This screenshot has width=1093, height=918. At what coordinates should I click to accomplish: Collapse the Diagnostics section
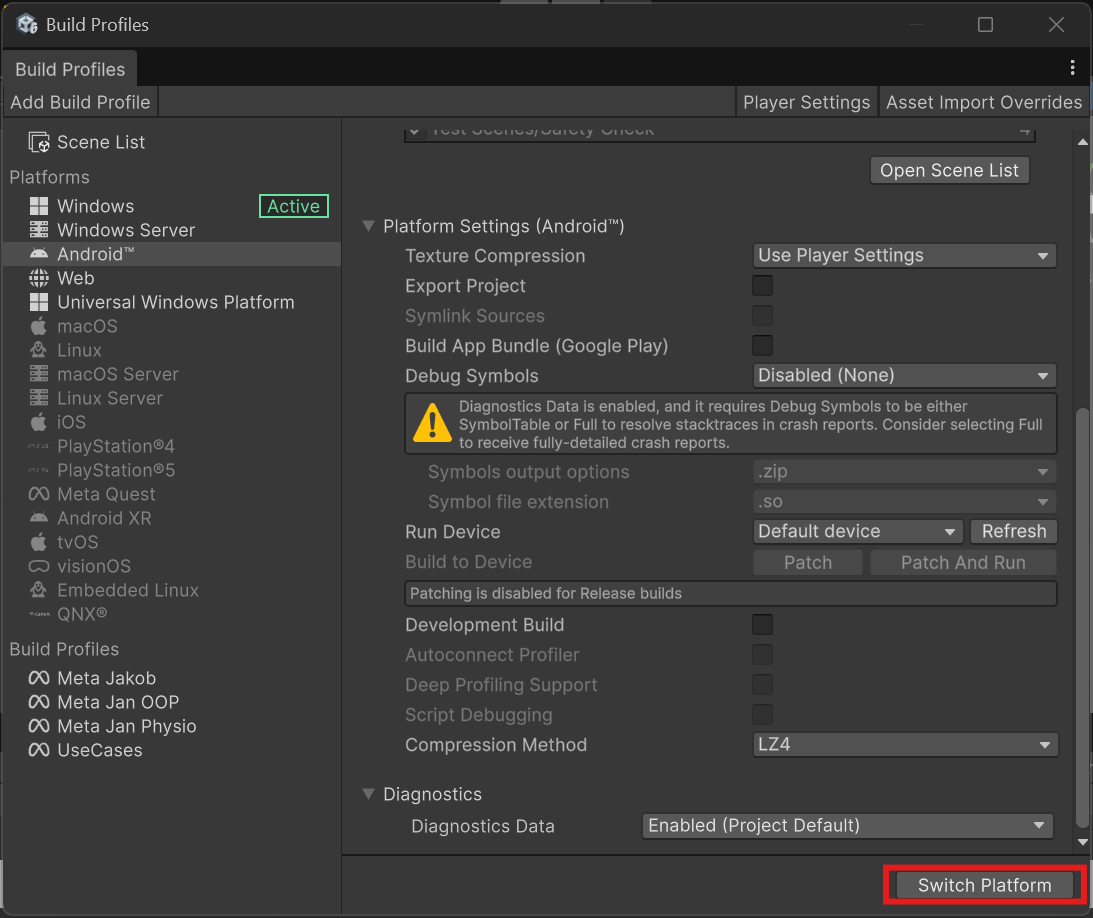368,794
